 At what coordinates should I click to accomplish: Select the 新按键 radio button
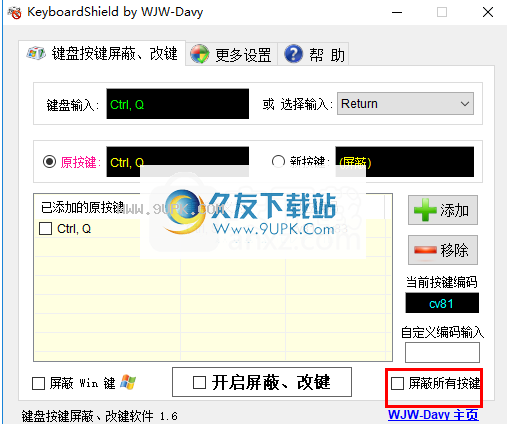(278, 161)
